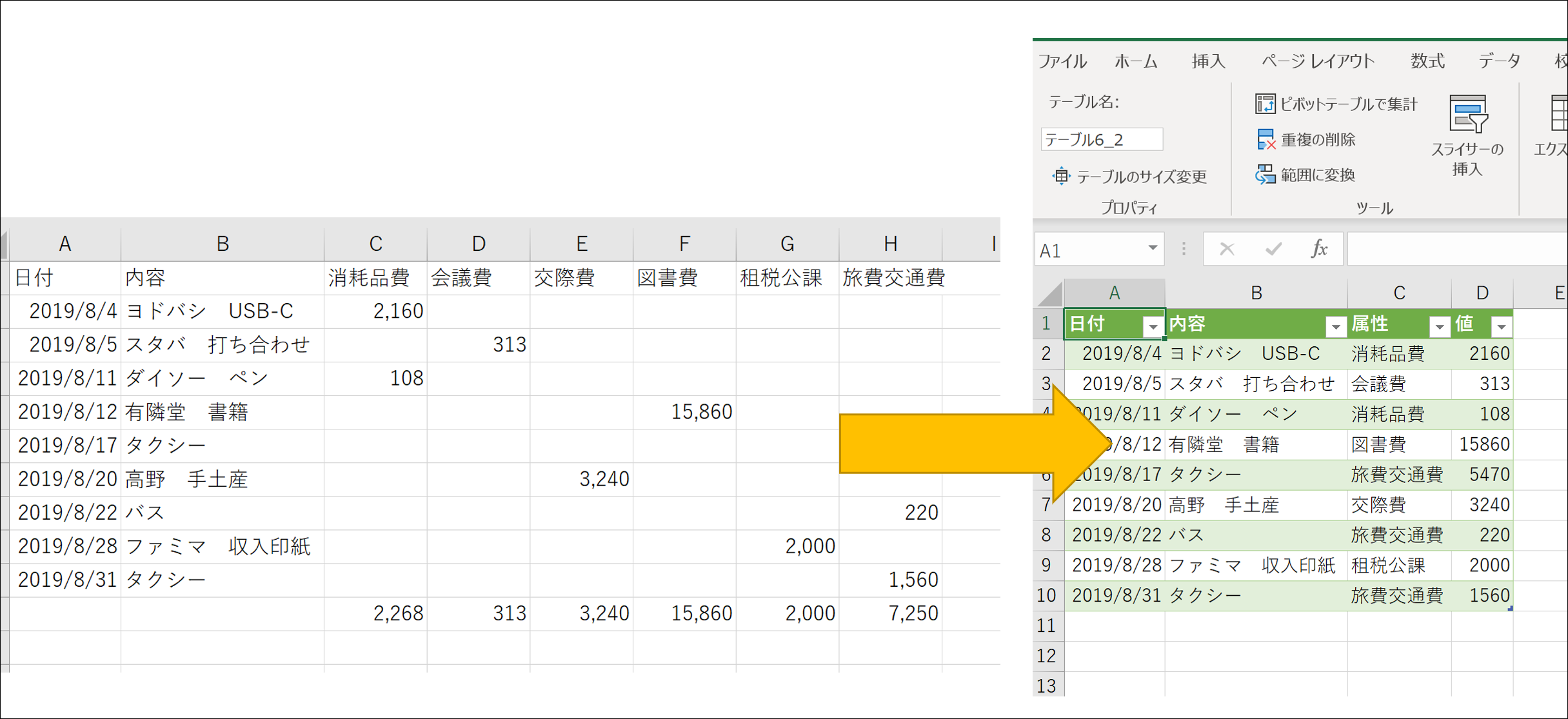Image resolution: width=1568 pixels, height=719 pixels.
Task: Switch to the ページ レイアウト tab
Action: [x=1318, y=61]
